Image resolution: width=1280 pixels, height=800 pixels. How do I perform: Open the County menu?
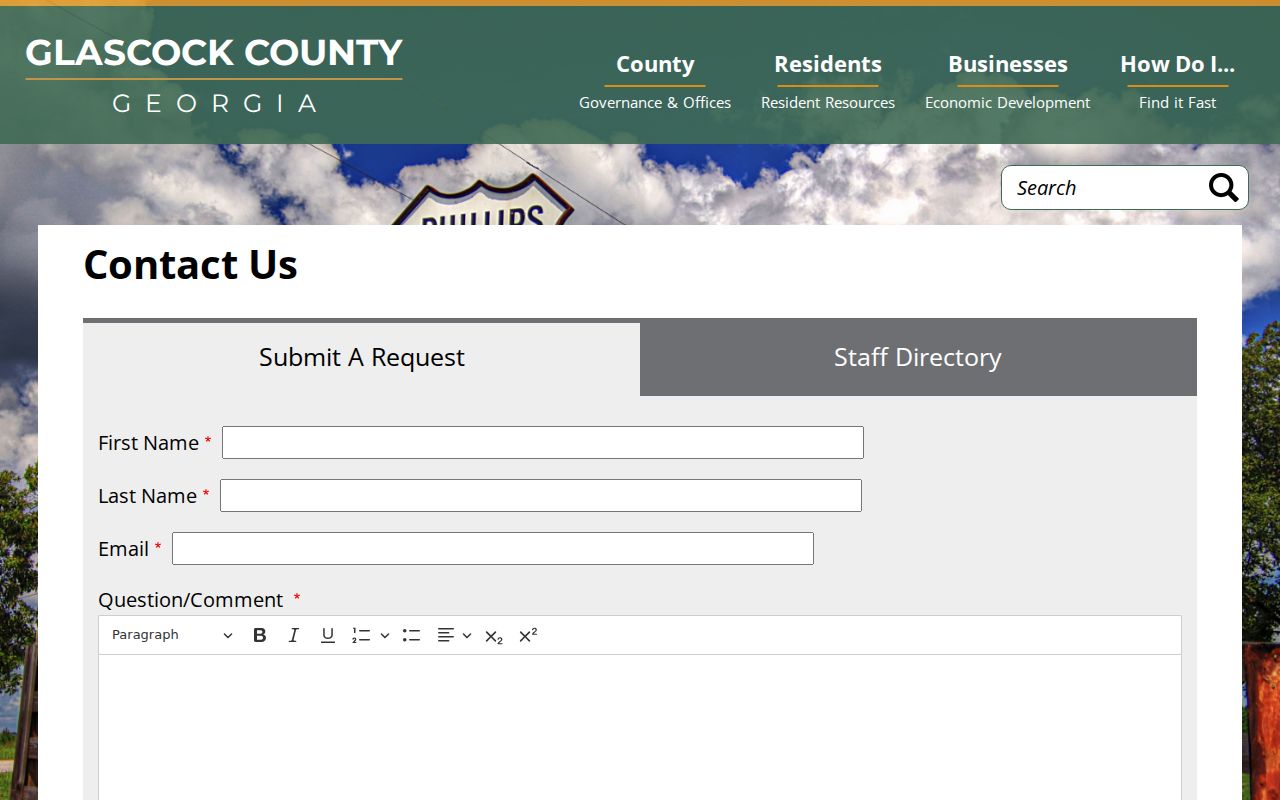pos(655,64)
